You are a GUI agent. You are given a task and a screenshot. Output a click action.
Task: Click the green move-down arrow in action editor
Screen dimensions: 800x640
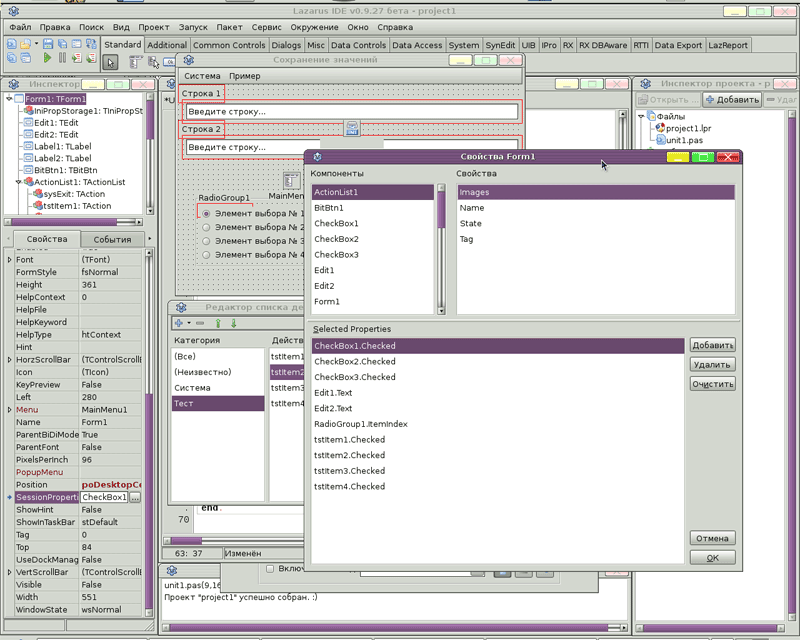tap(234, 323)
